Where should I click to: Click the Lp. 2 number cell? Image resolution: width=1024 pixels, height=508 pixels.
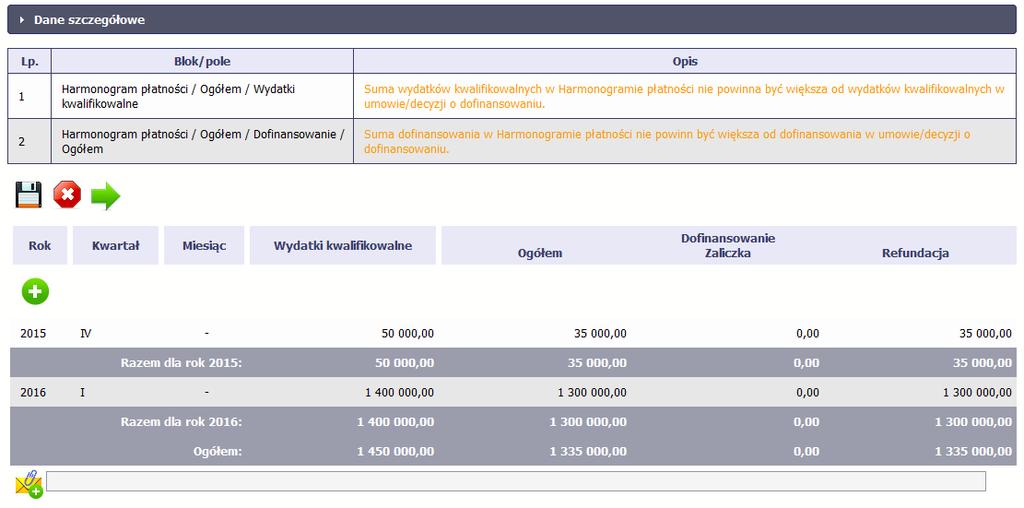(29, 141)
